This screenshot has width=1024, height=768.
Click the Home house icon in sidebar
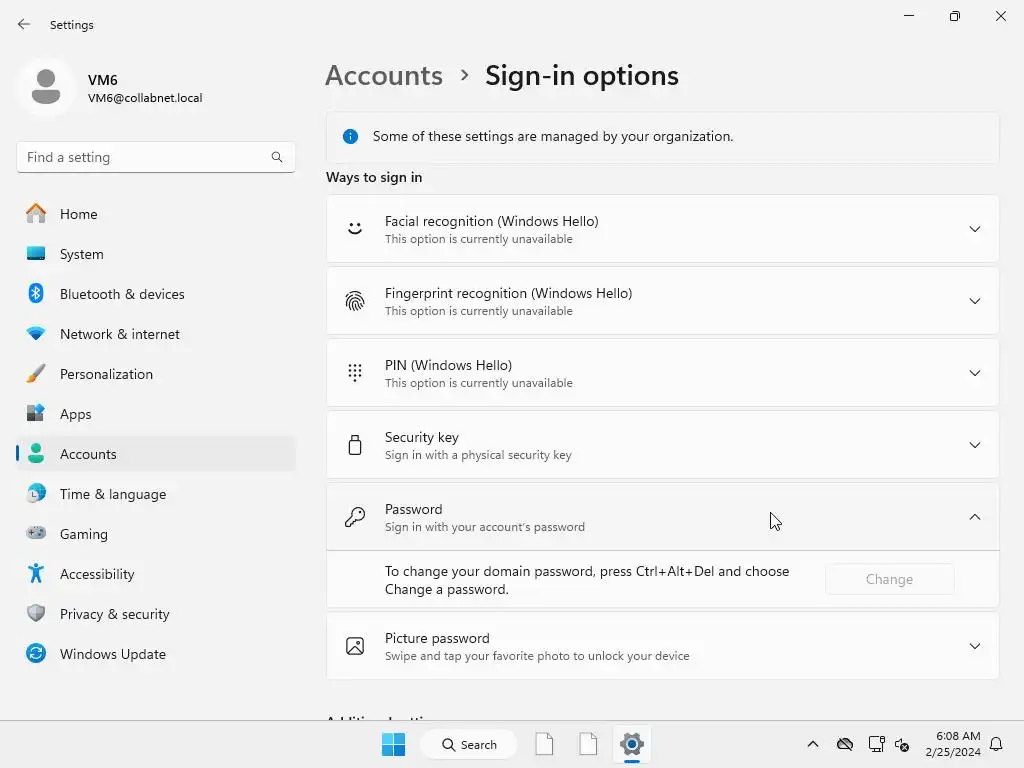[36, 214]
